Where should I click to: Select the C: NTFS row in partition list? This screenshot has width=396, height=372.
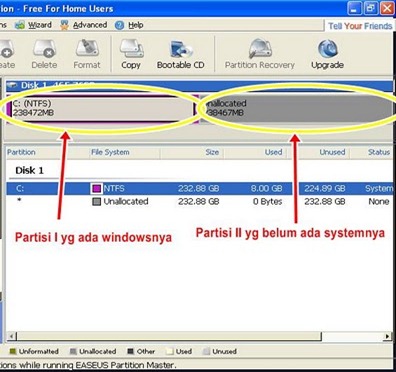[x=199, y=189]
